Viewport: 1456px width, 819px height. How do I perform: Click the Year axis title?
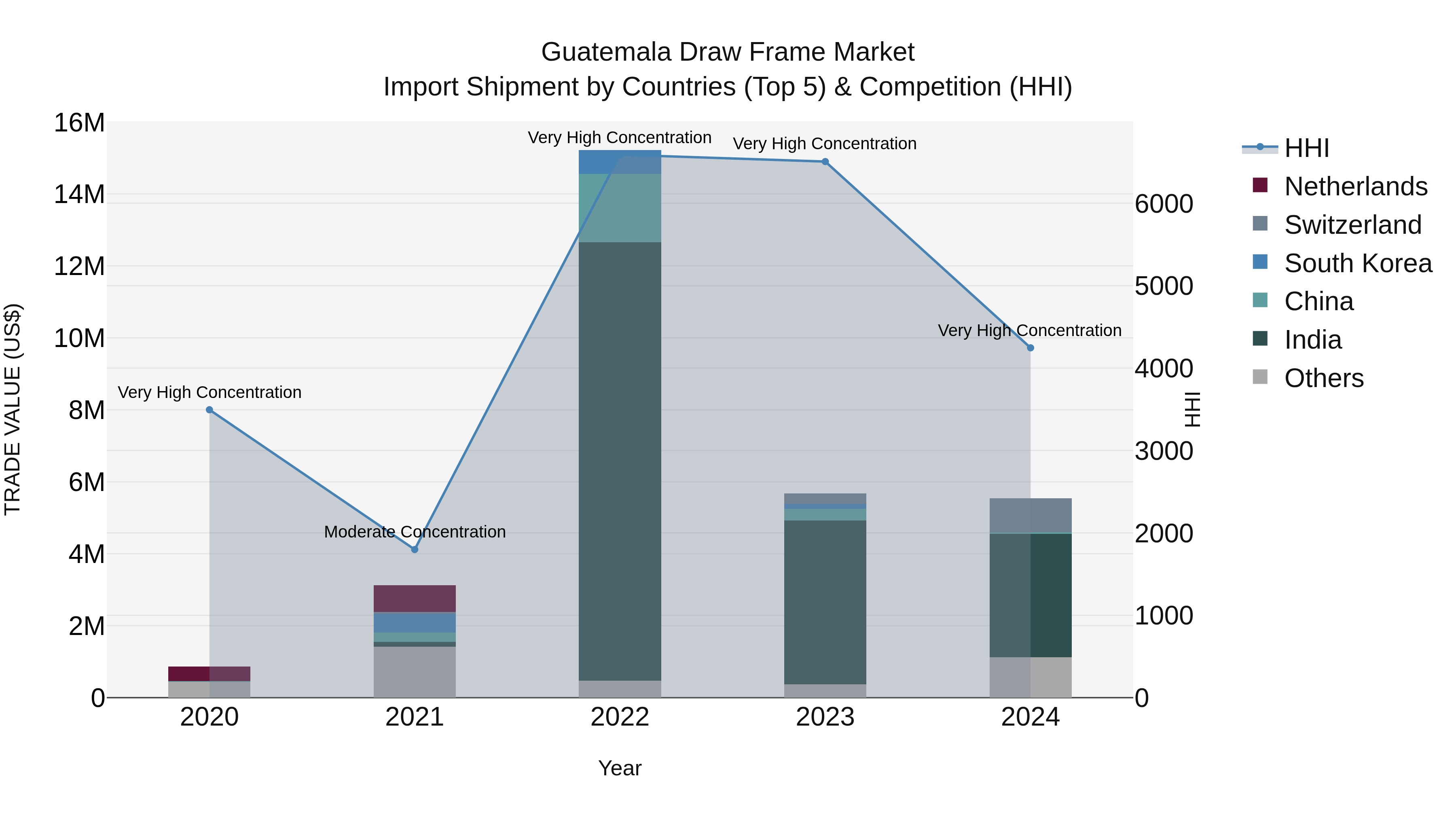point(620,769)
